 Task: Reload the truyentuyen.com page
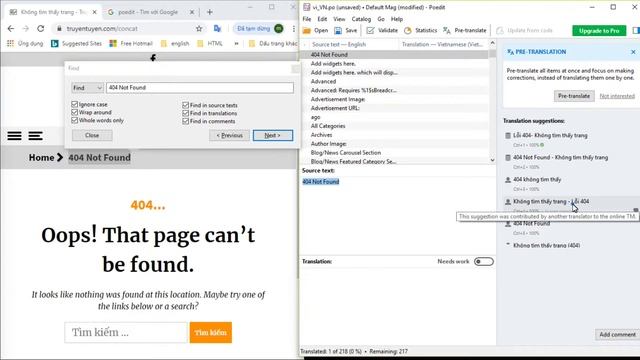pyautogui.click(x=40, y=29)
